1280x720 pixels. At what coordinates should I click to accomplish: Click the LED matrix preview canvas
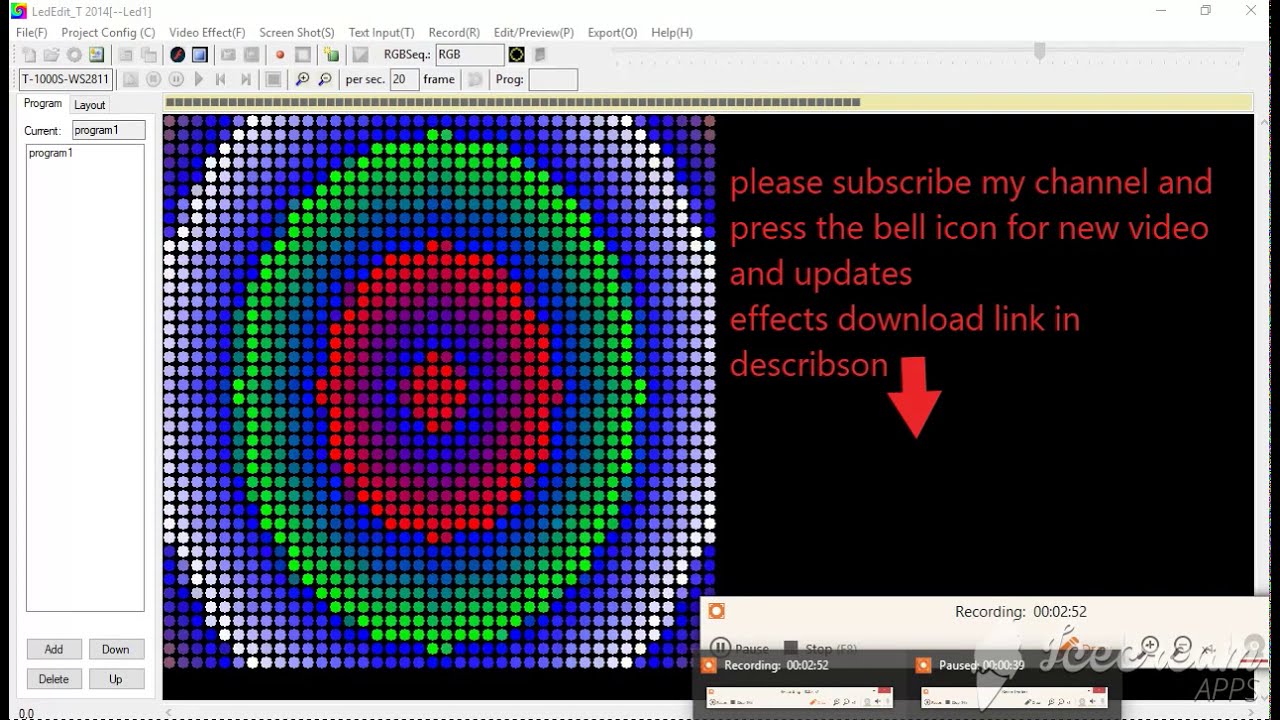click(440, 391)
